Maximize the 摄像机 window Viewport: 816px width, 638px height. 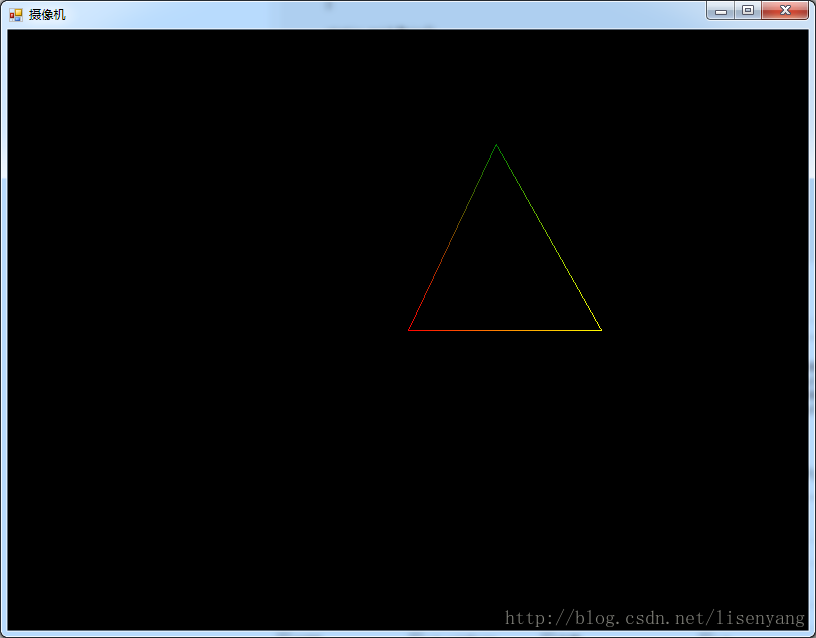[x=748, y=10]
